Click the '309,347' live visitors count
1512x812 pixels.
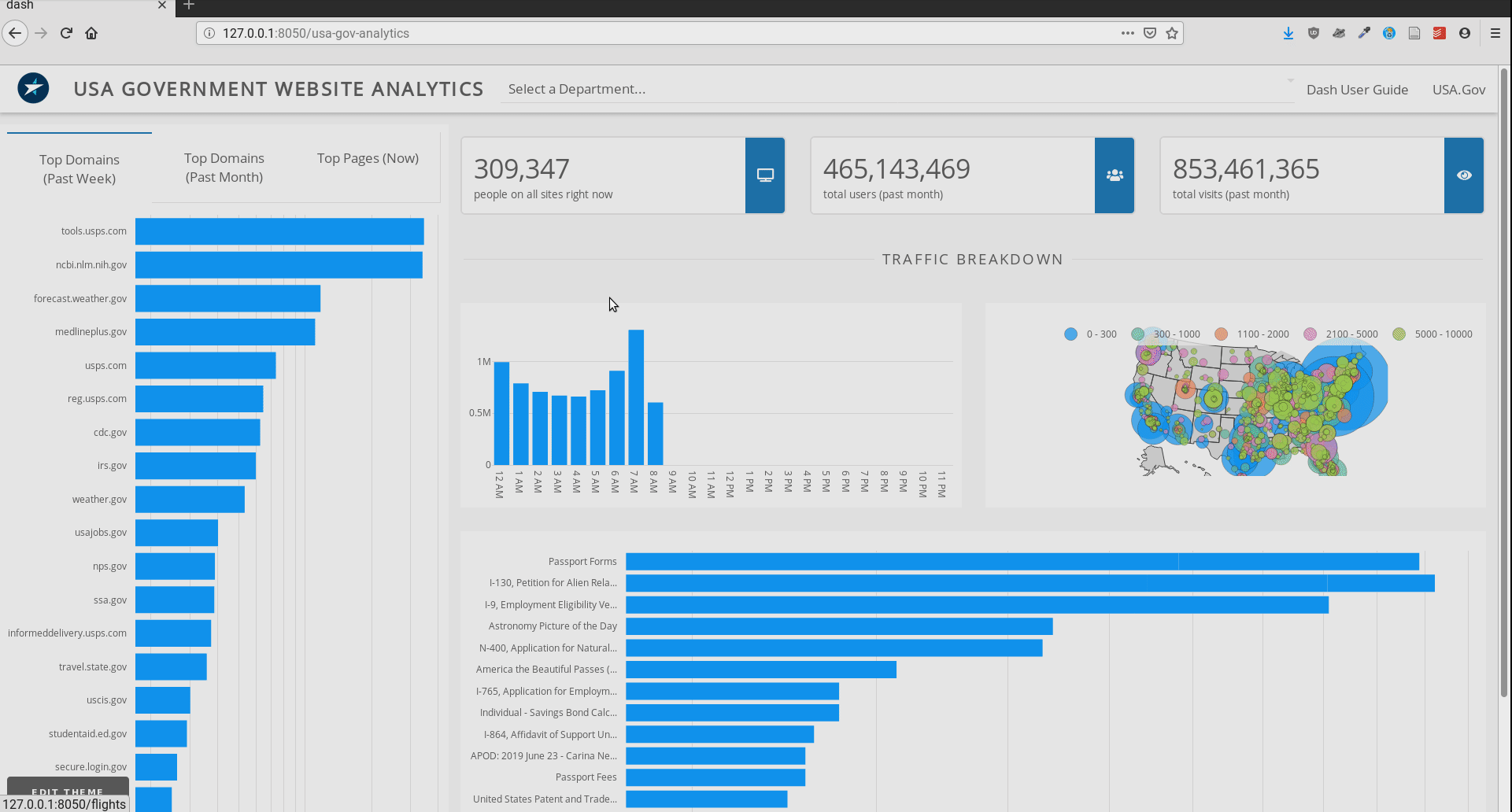pos(521,168)
